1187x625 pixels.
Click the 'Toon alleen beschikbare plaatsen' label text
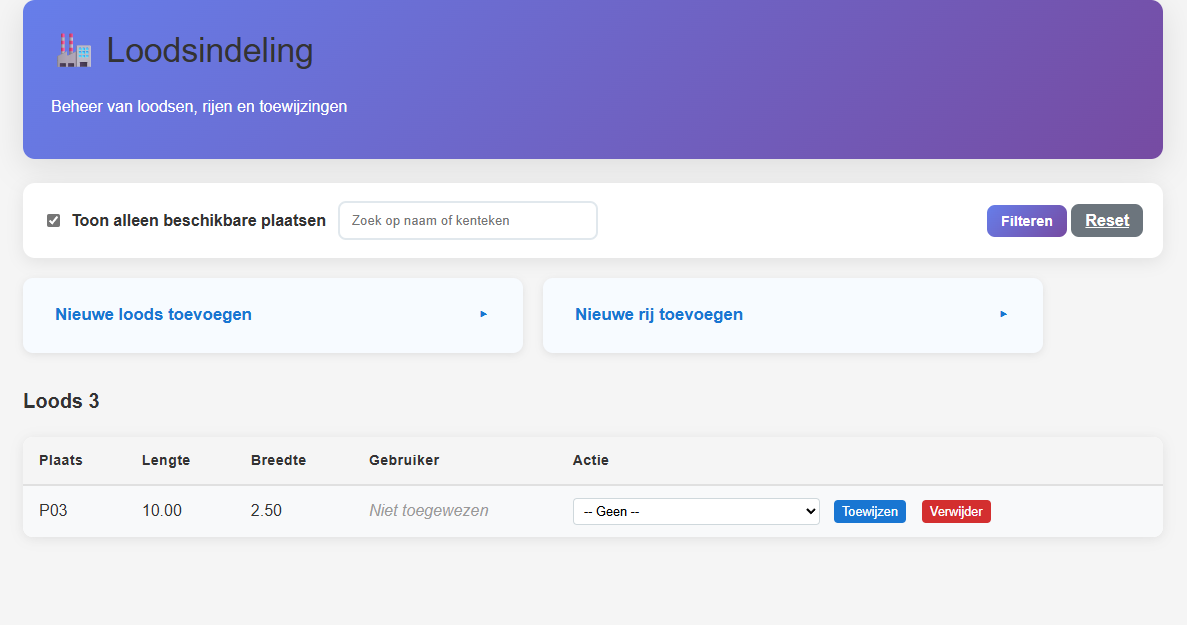tap(199, 220)
